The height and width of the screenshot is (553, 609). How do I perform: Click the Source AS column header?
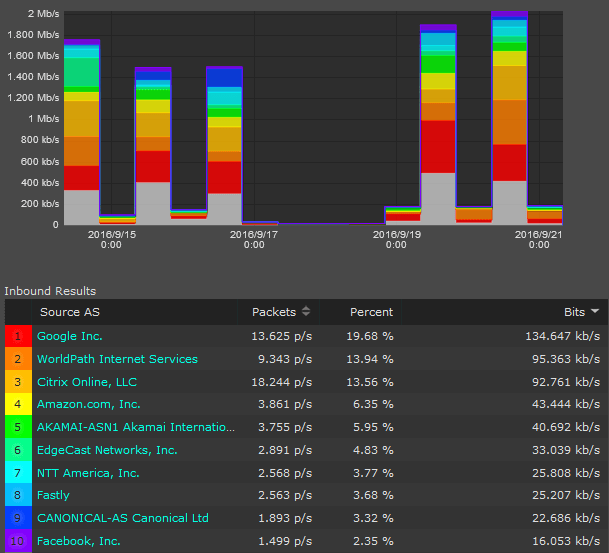coord(70,312)
